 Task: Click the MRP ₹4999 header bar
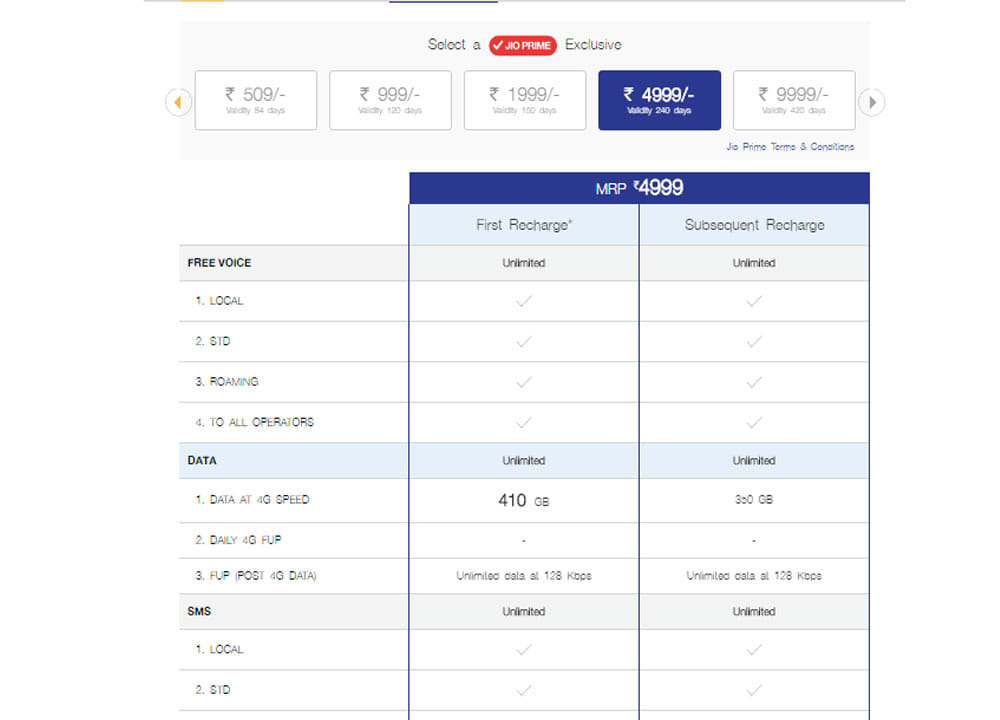[639, 188]
